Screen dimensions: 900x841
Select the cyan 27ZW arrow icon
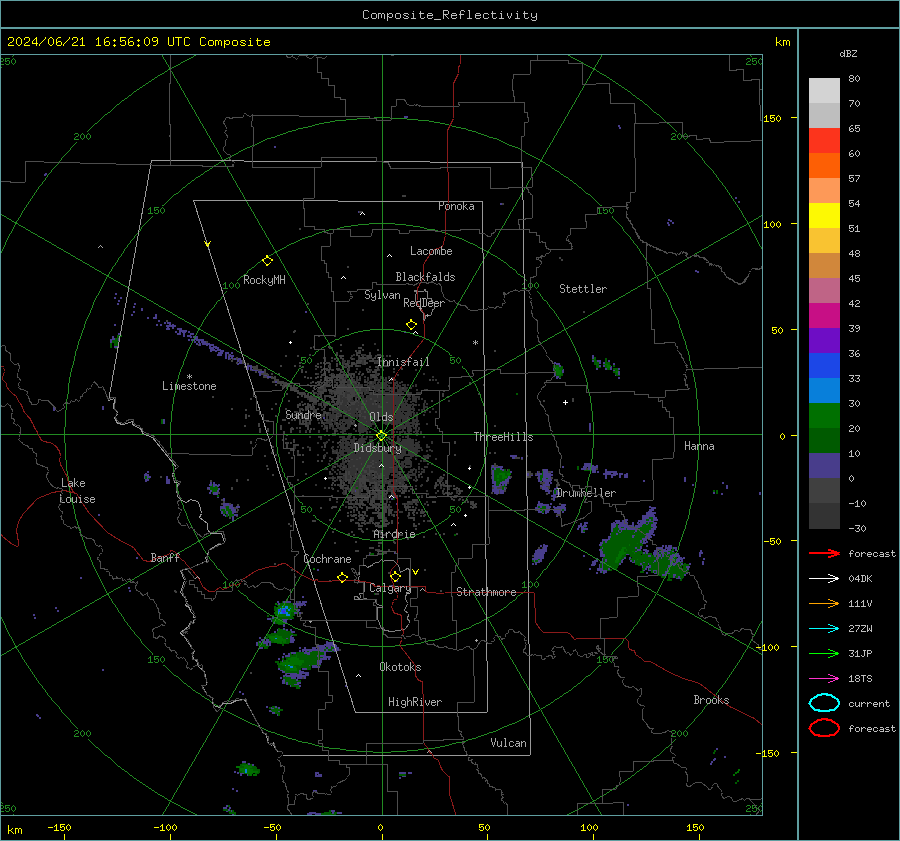pos(824,629)
